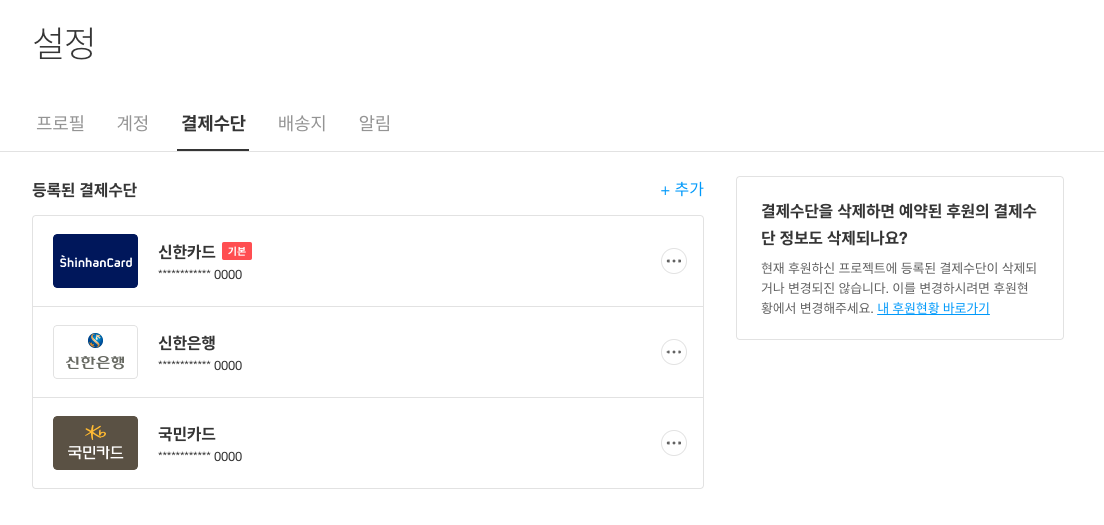Open the 배송지 tab

point(302,124)
